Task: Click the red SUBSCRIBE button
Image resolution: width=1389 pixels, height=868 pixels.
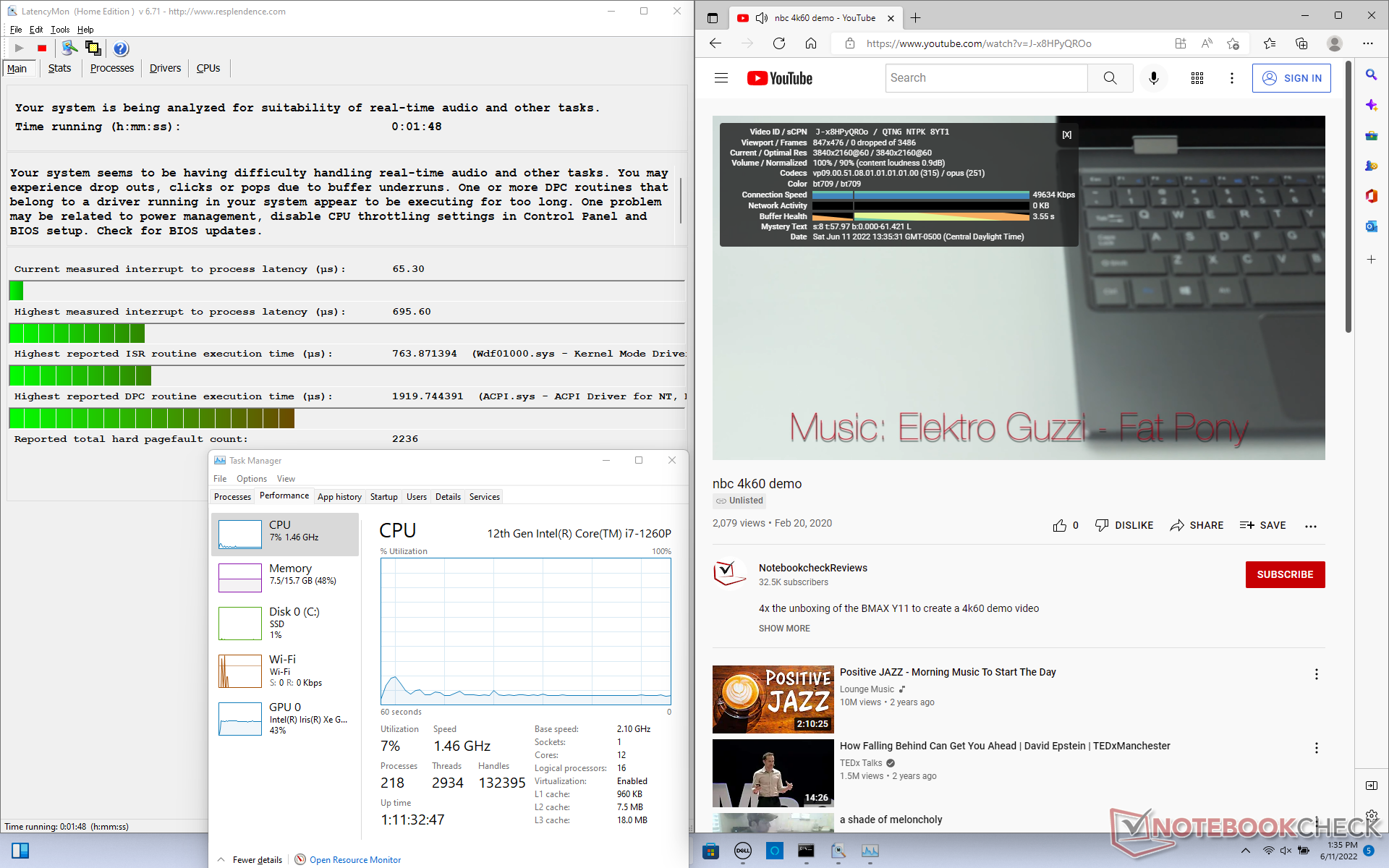Action: pos(1285,574)
